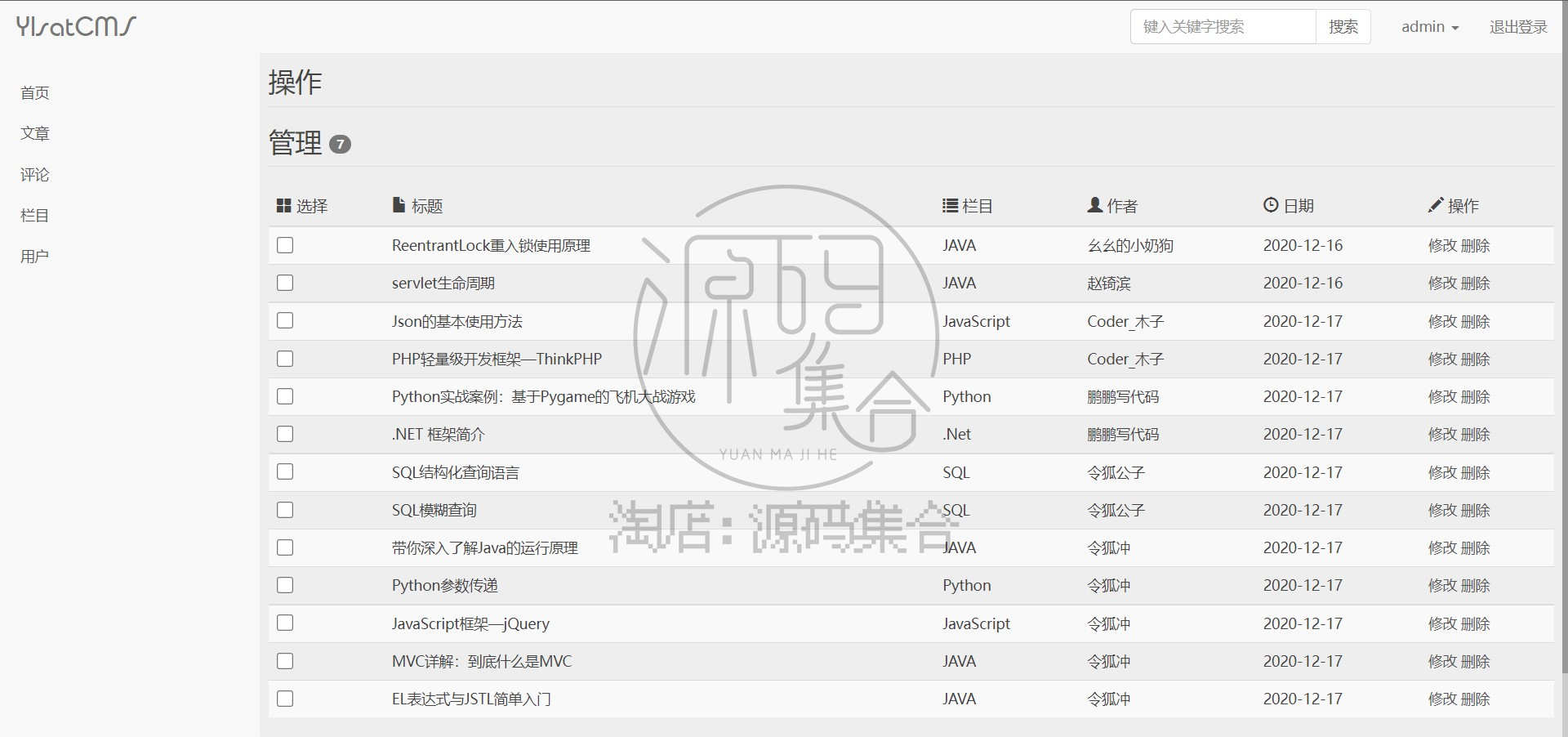This screenshot has height=737, width=1568.
Task: Click 修改 for Json的基本使用方法
Action: point(1442,322)
